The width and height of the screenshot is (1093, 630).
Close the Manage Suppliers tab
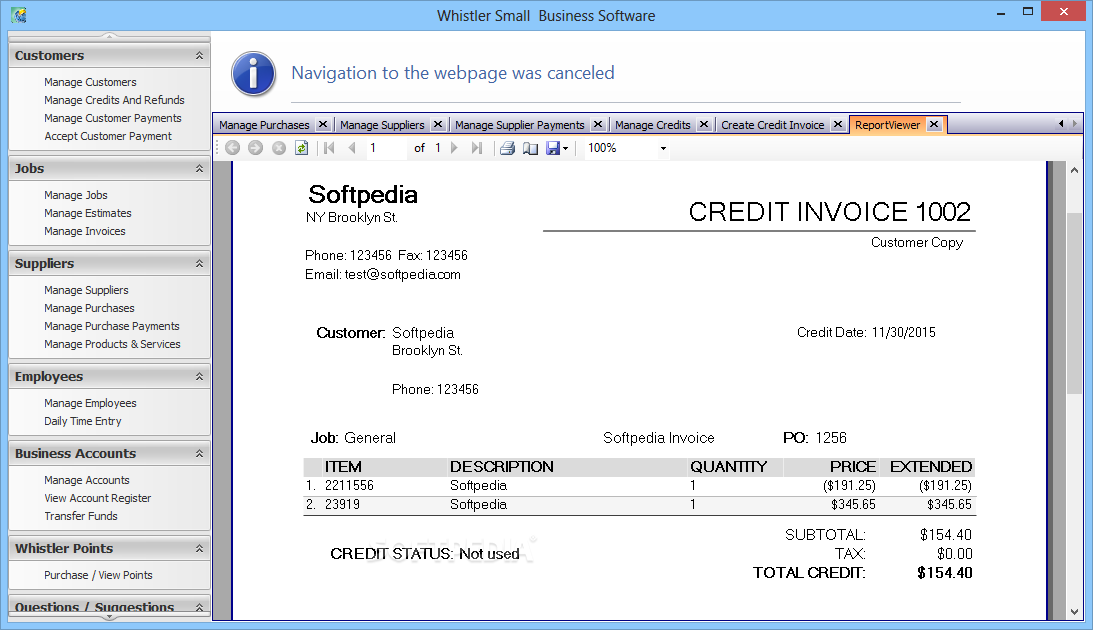pos(438,124)
